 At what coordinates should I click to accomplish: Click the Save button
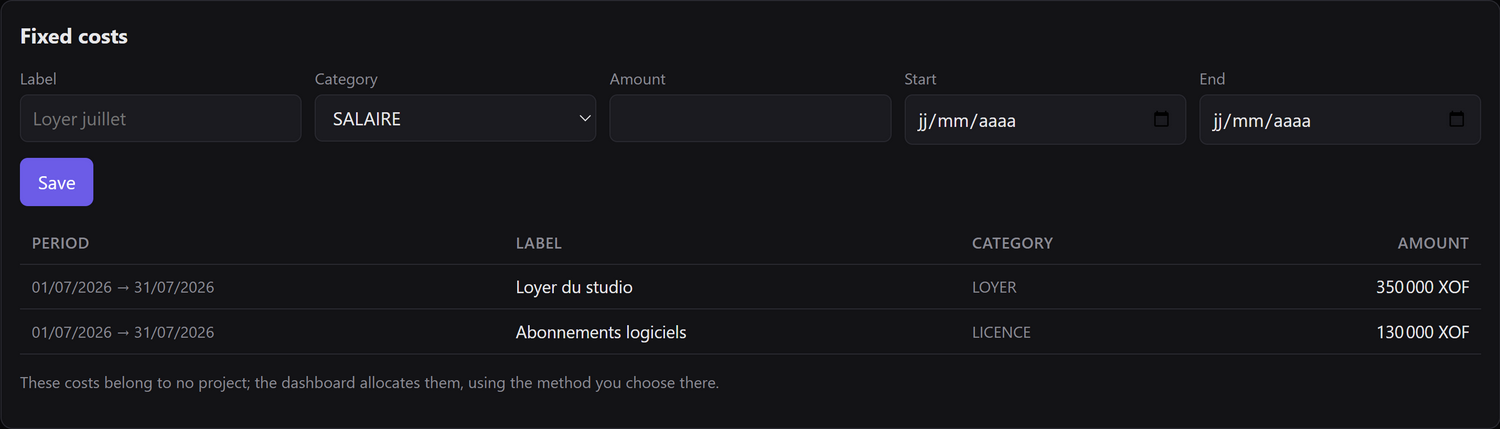(x=56, y=182)
